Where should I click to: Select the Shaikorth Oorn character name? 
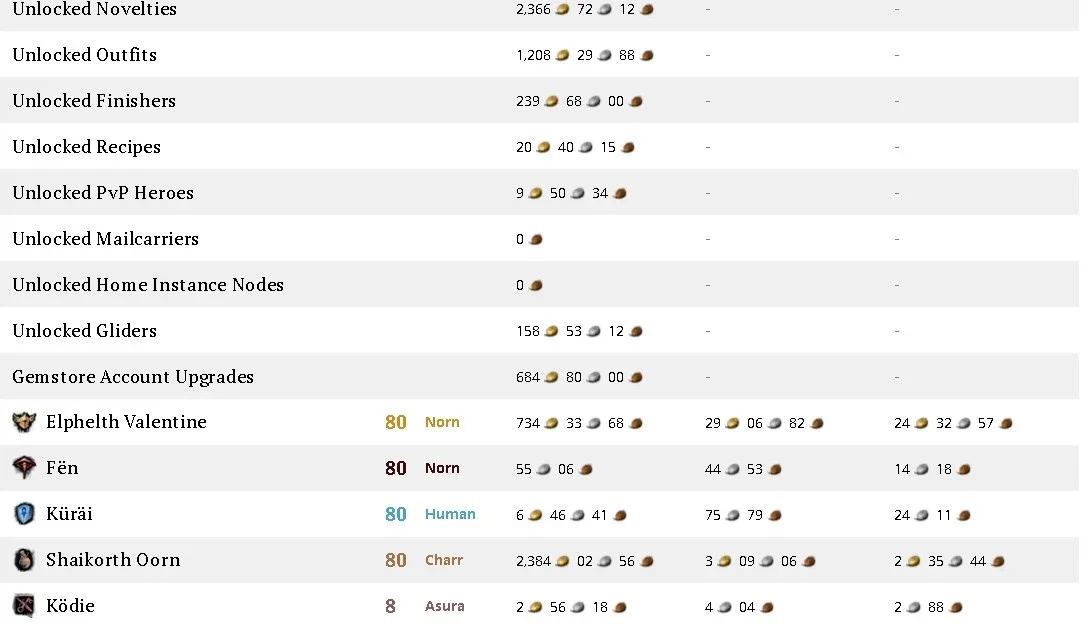click(x=113, y=560)
